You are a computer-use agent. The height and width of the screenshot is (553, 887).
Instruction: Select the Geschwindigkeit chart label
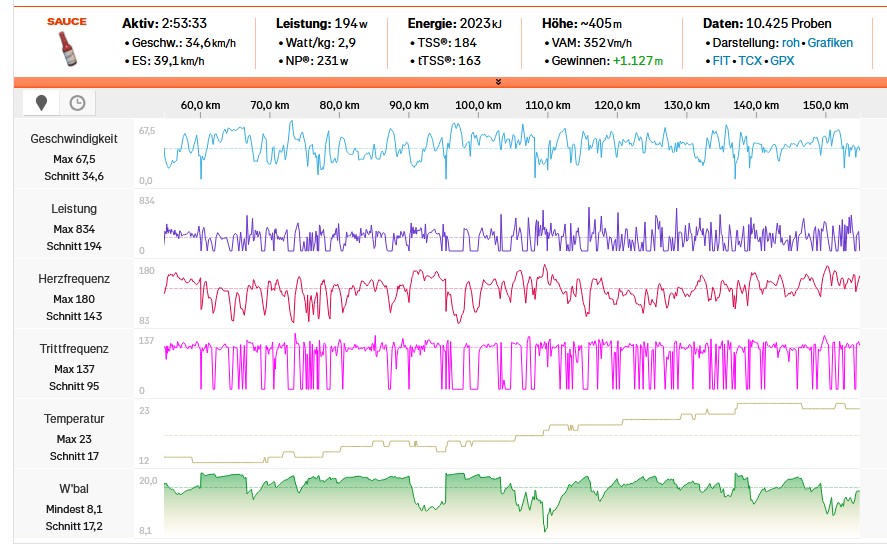(x=74, y=139)
